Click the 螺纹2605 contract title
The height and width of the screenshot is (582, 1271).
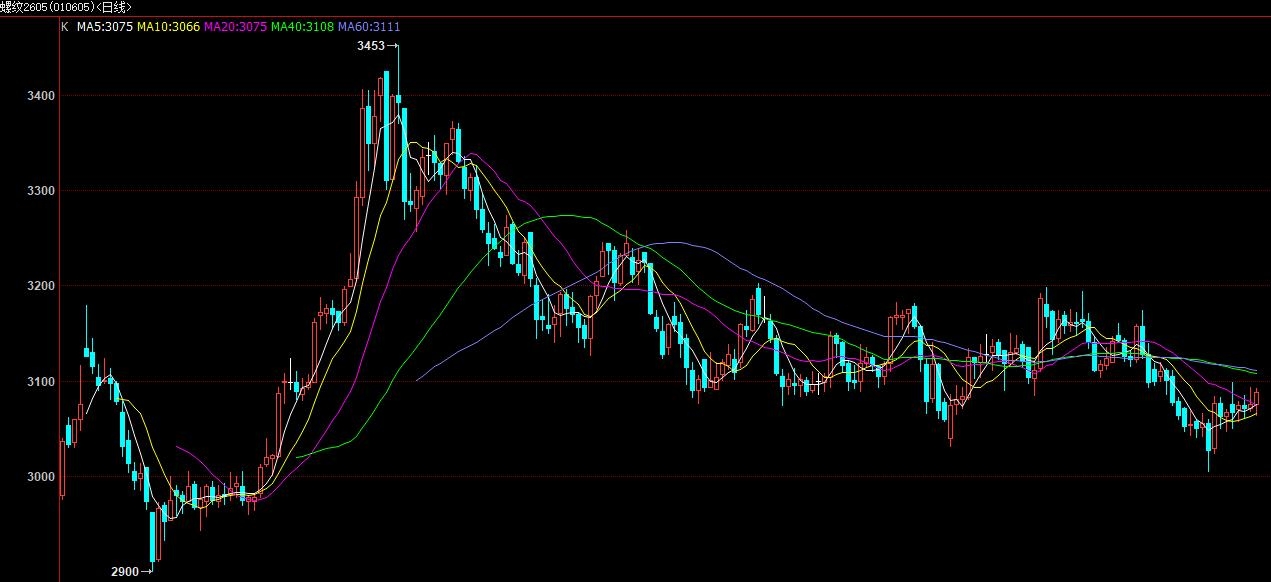coord(66,7)
